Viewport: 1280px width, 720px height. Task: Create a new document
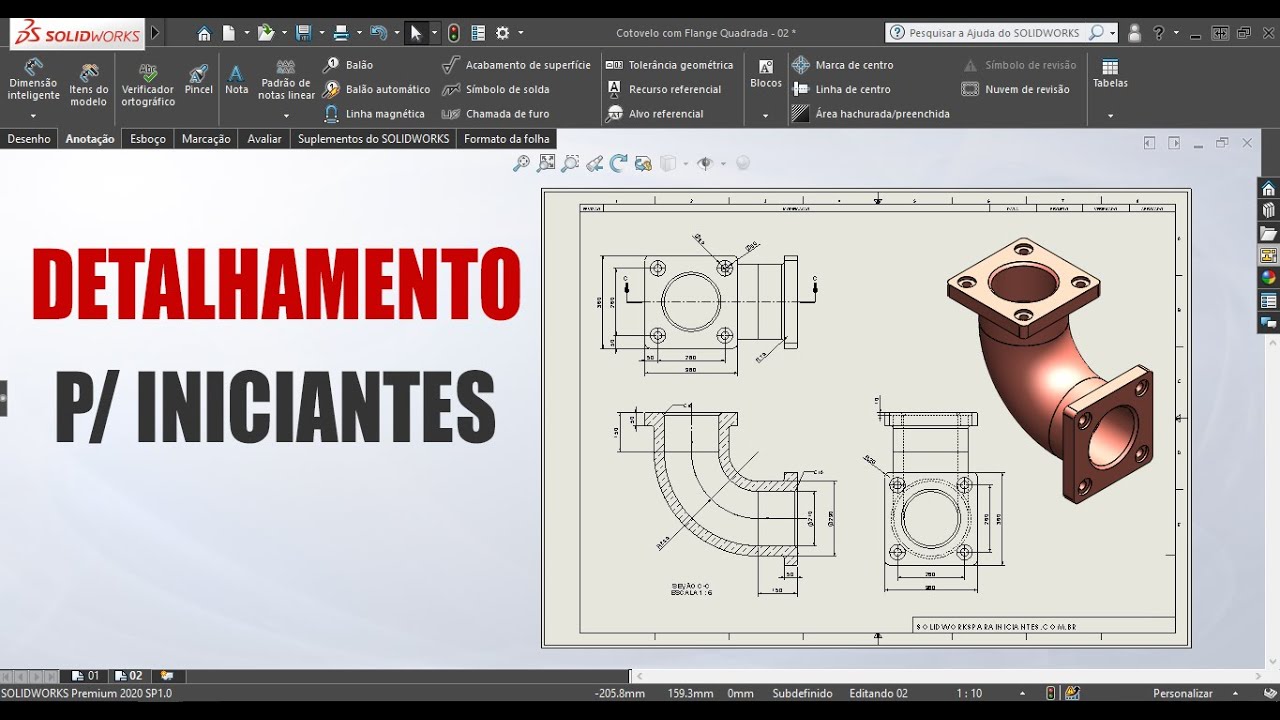[228, 33]
